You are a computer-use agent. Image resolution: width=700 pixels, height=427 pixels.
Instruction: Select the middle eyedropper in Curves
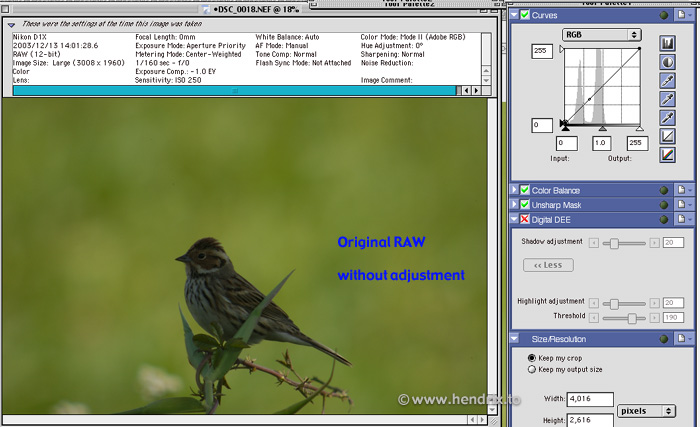pyautogui.click(x=667, y=99)
